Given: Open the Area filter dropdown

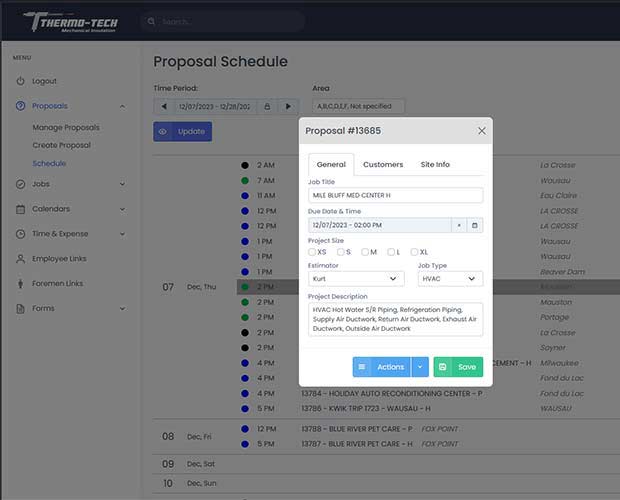Looking at the screenshot, I should click(x=358, y=106).
